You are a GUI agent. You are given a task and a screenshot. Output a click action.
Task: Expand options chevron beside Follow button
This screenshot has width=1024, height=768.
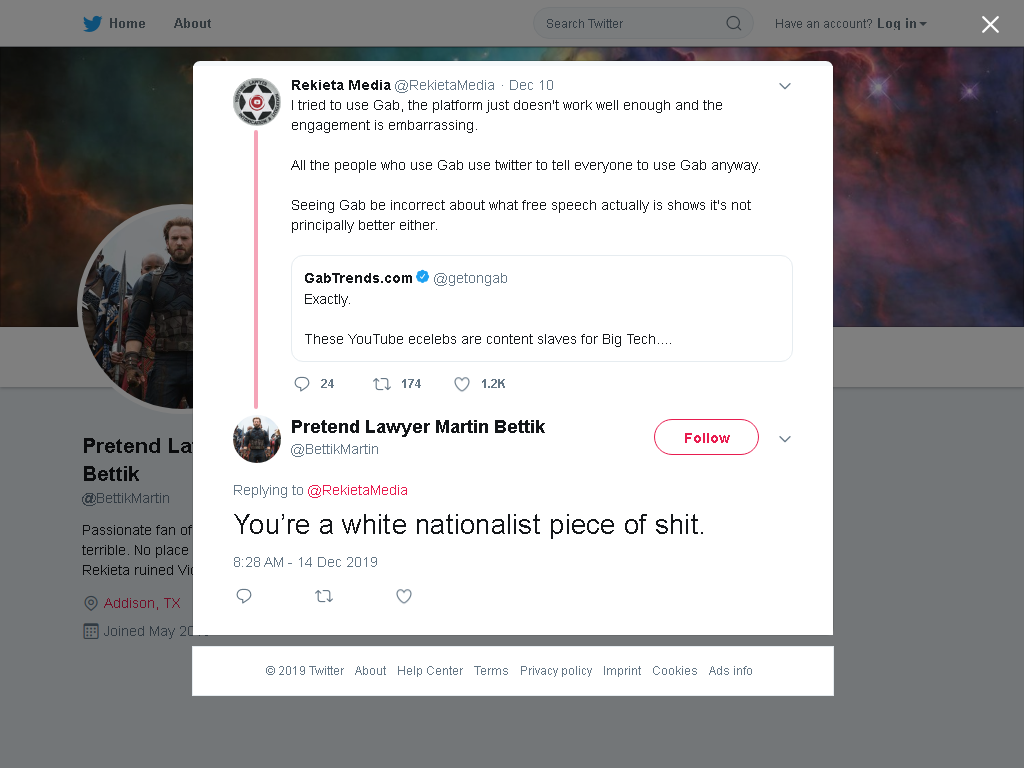click(785, 438)
